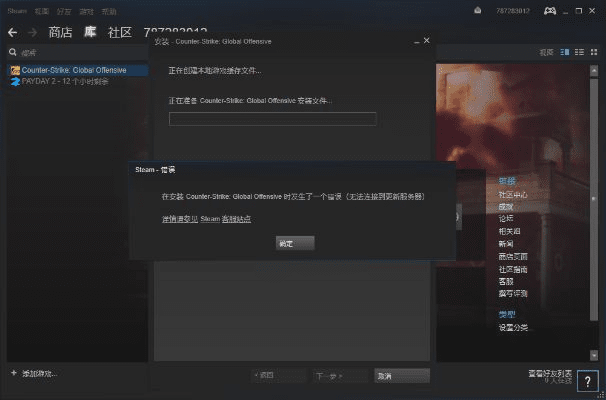Viewport: 606px width, 400px height.
Task: Click the game details vertical scrollbar thumb
Action: (594, 198)
